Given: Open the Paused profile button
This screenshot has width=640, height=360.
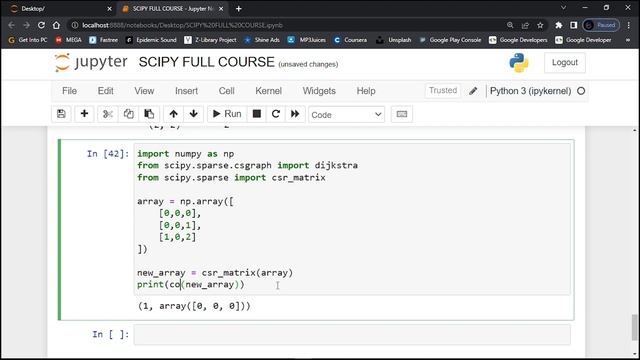Looking at the screenshot, I should (601, 25).
